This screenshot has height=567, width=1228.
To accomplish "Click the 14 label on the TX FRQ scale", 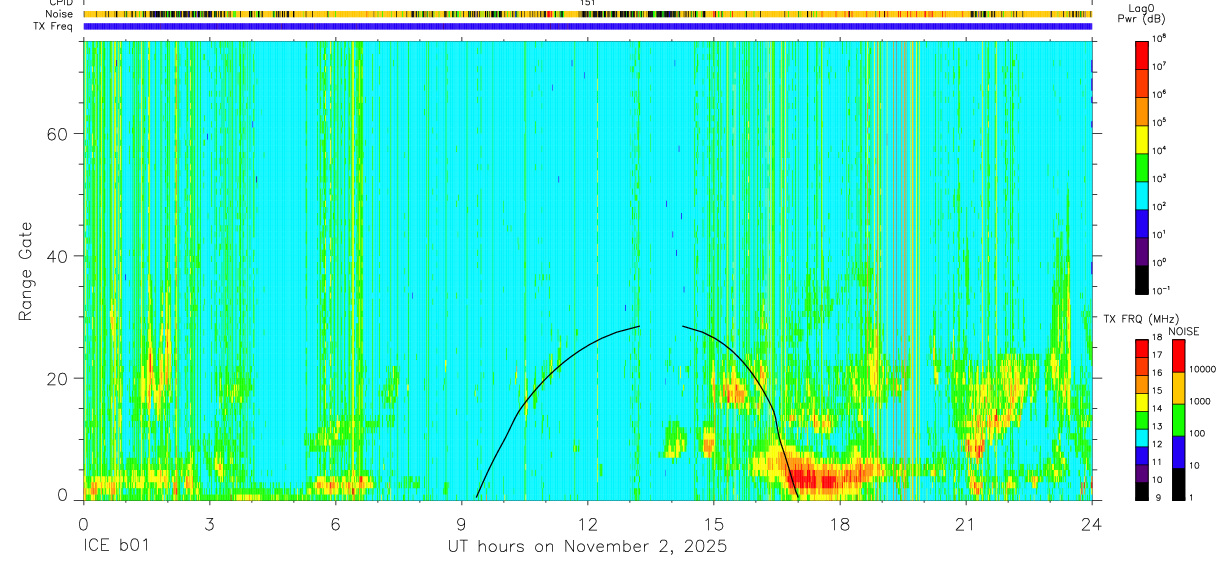I will tap(1157, 408).
